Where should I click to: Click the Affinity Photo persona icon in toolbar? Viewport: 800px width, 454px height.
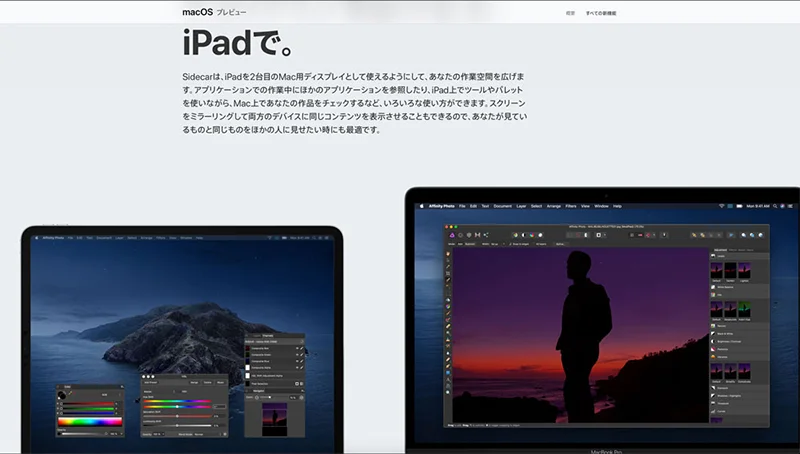tap(453, 233)
